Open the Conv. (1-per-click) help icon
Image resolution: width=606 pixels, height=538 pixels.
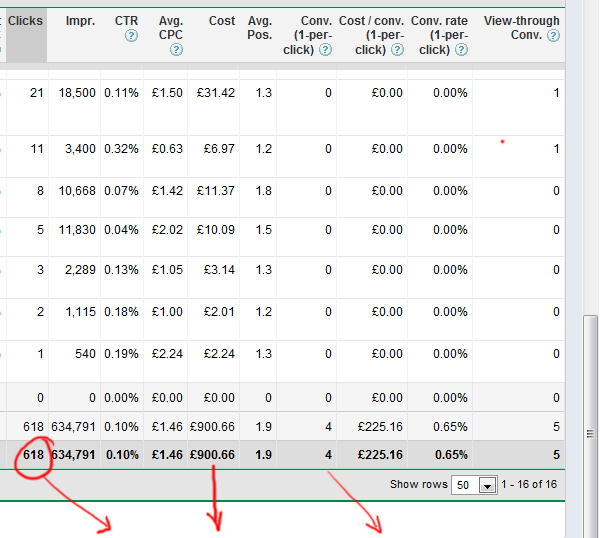coord(325,49)
